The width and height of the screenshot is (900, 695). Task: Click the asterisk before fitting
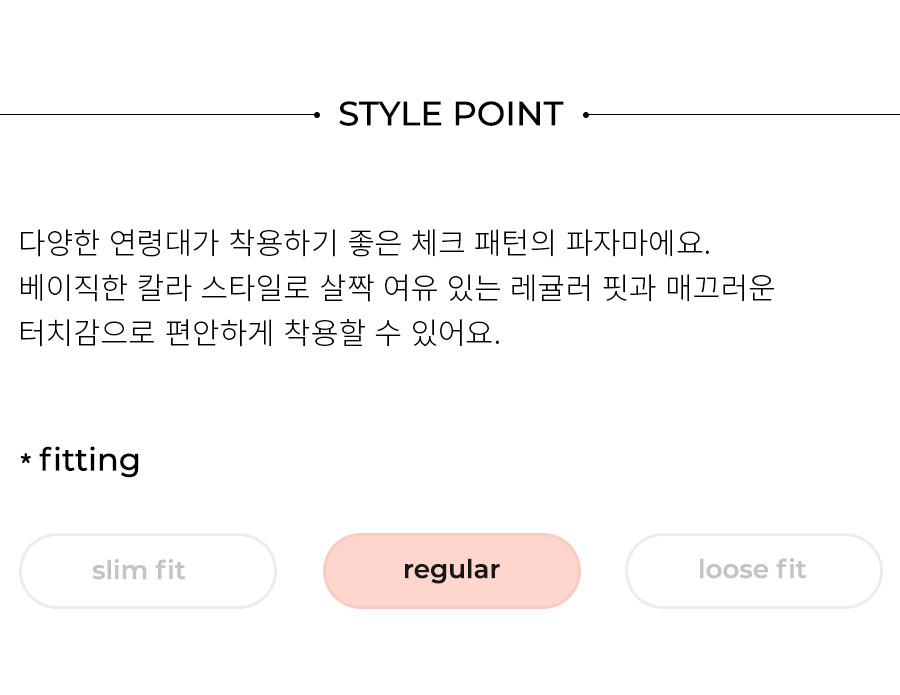click(25, 459)
